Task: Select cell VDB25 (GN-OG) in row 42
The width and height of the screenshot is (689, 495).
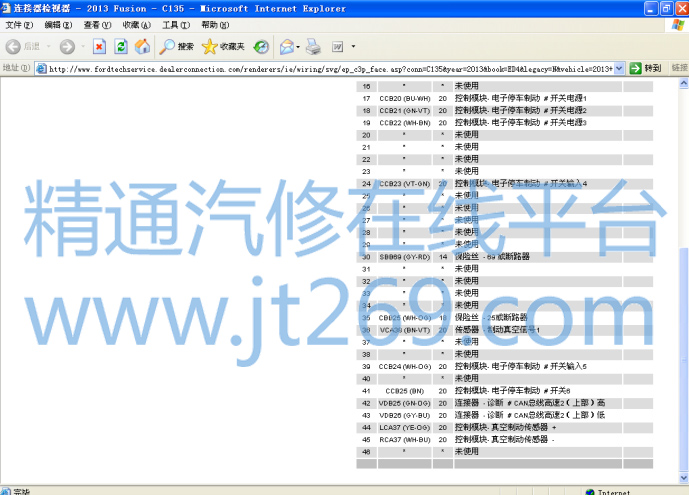Action: (405, 403)
